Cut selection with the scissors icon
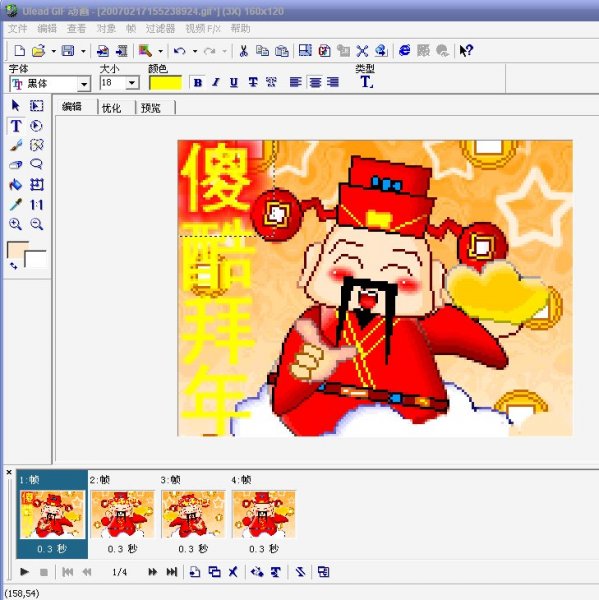599x600 pixels. tap(243, 51)
